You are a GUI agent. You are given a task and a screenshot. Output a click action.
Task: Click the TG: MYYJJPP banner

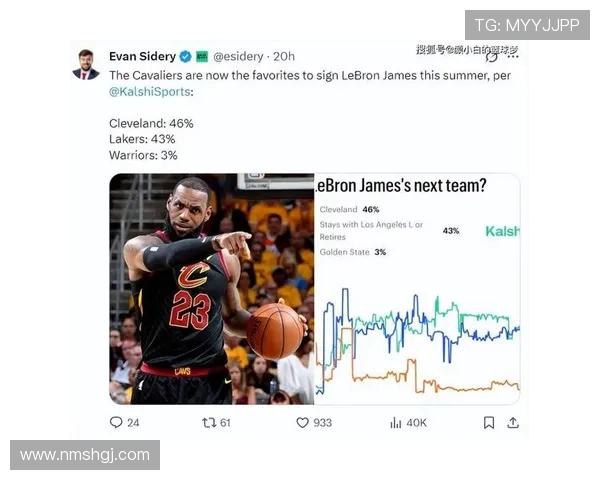(x=527, y=25)
